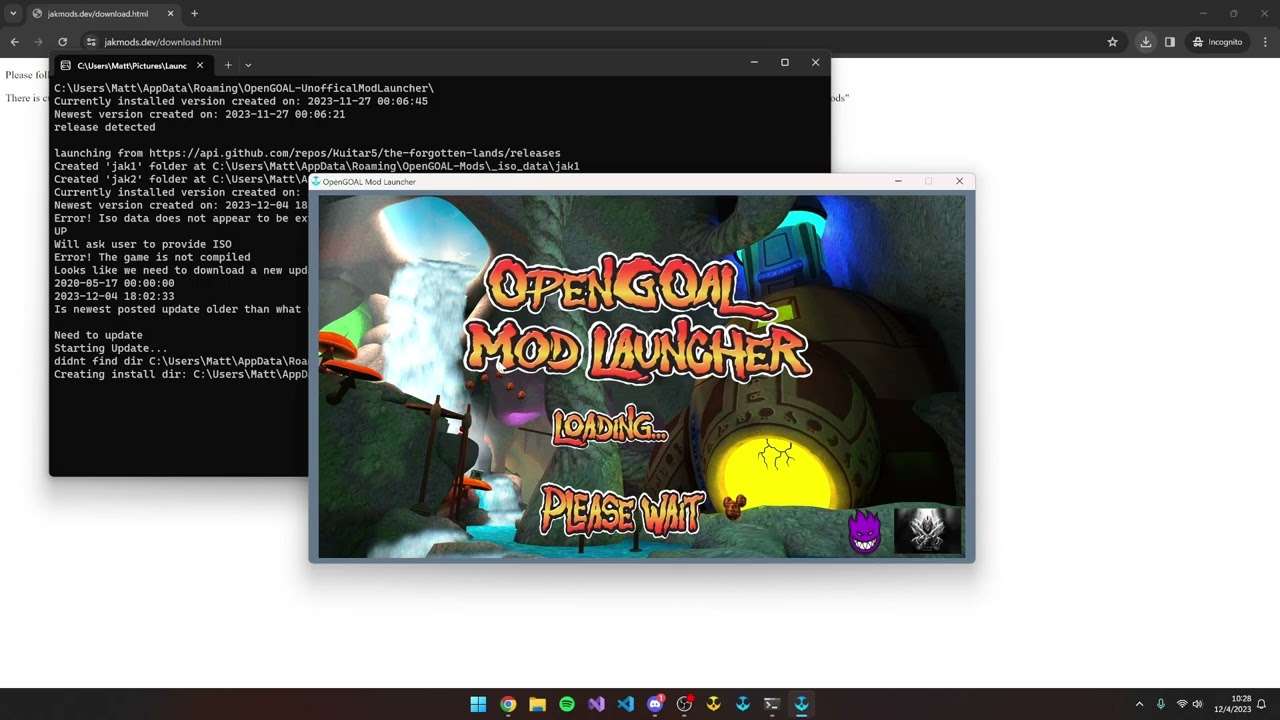Viewport: 1280px width, 720px height.
Task: Minimize the terminal window
Action: [x=754, y=62]
